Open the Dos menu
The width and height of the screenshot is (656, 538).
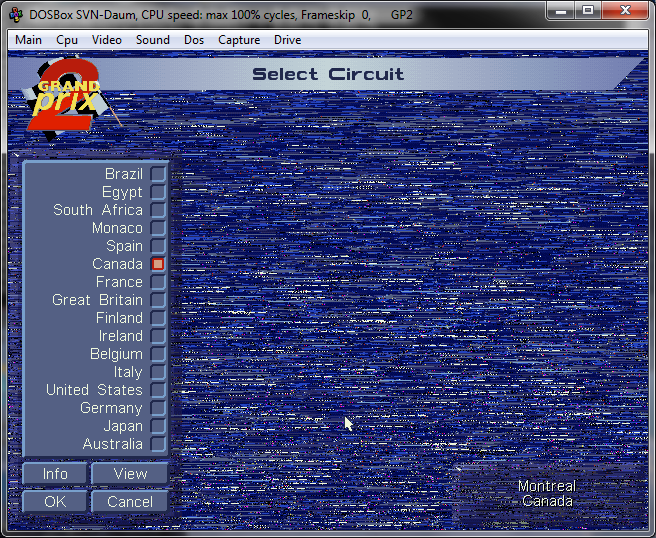[194, 40]
